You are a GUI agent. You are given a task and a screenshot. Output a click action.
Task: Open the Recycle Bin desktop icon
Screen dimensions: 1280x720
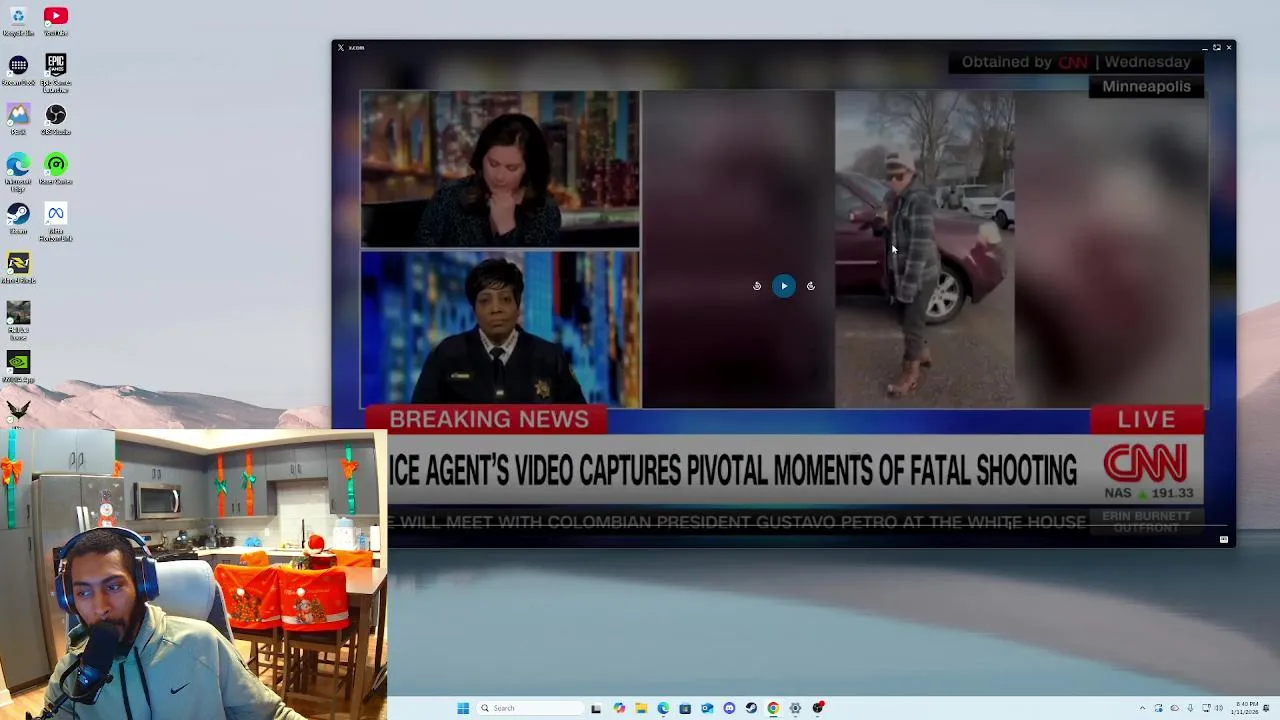pos(18,21)
